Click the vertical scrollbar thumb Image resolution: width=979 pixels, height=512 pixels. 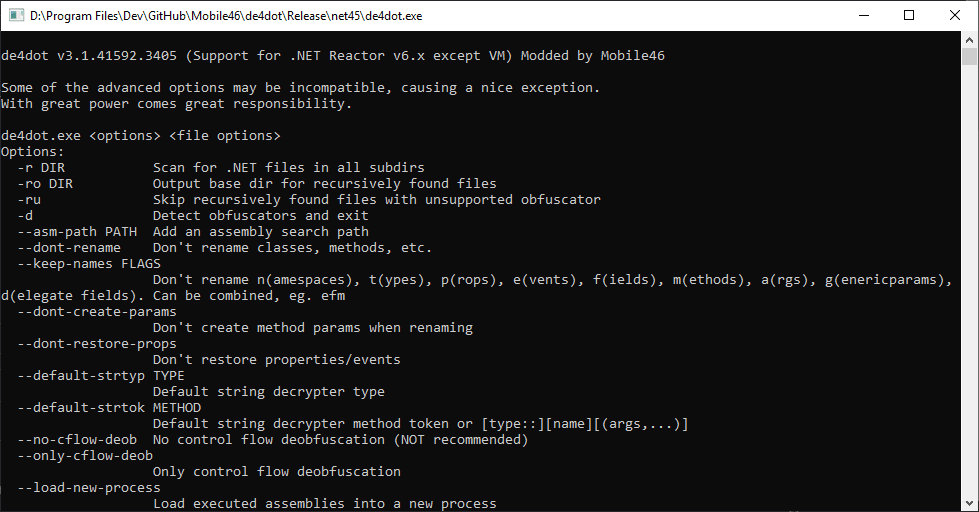point(969,56)
